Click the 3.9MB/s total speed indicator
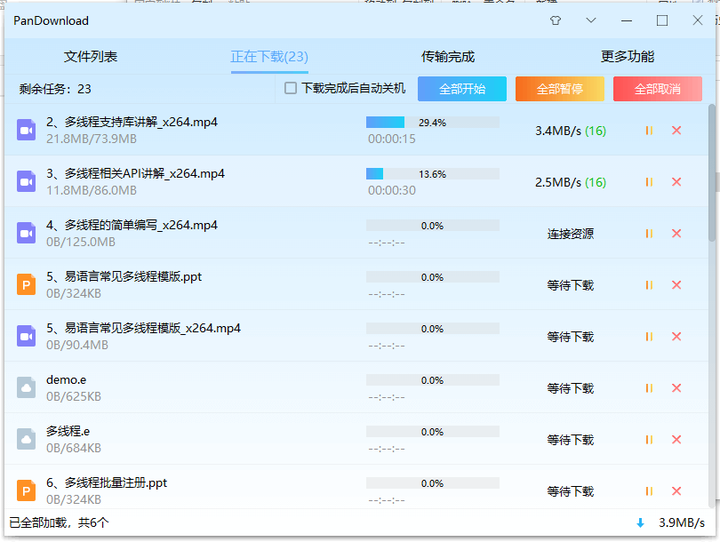The image size is (720, 542). tap(681, 523)
